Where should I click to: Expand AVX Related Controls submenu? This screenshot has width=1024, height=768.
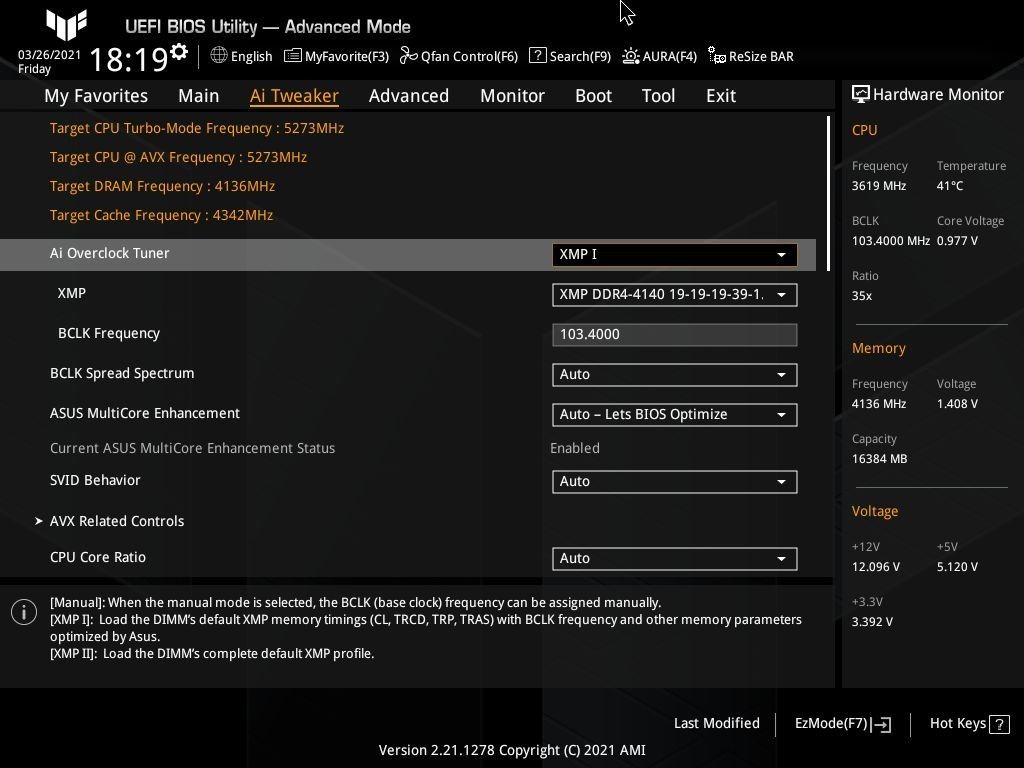tap(117, 521)
